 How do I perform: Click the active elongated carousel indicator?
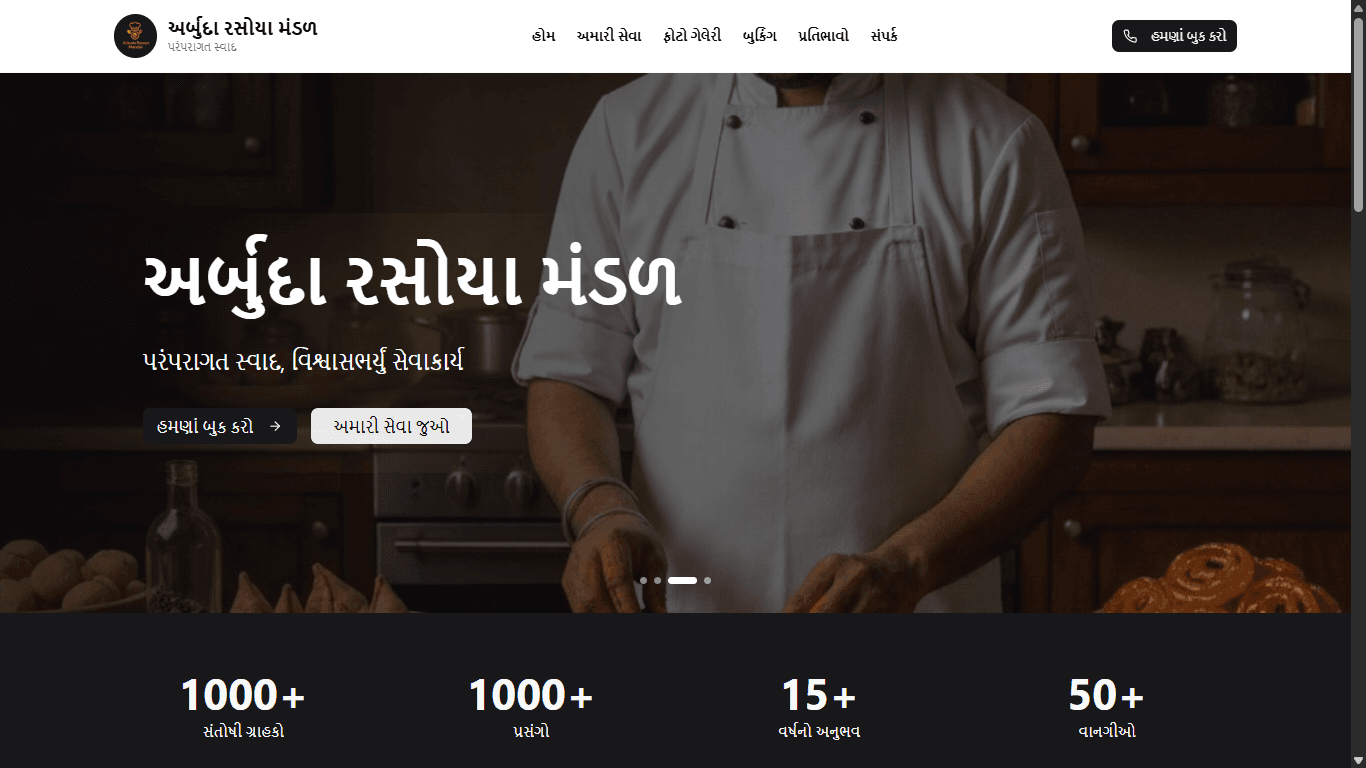click(682, 580)
